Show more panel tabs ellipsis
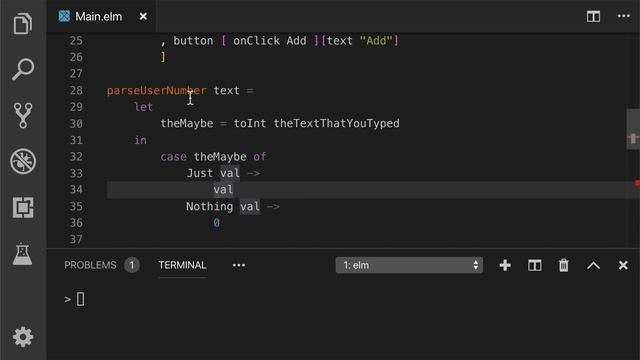The width and height of the screenshot is (640, 360). click(x=239, y=265)
